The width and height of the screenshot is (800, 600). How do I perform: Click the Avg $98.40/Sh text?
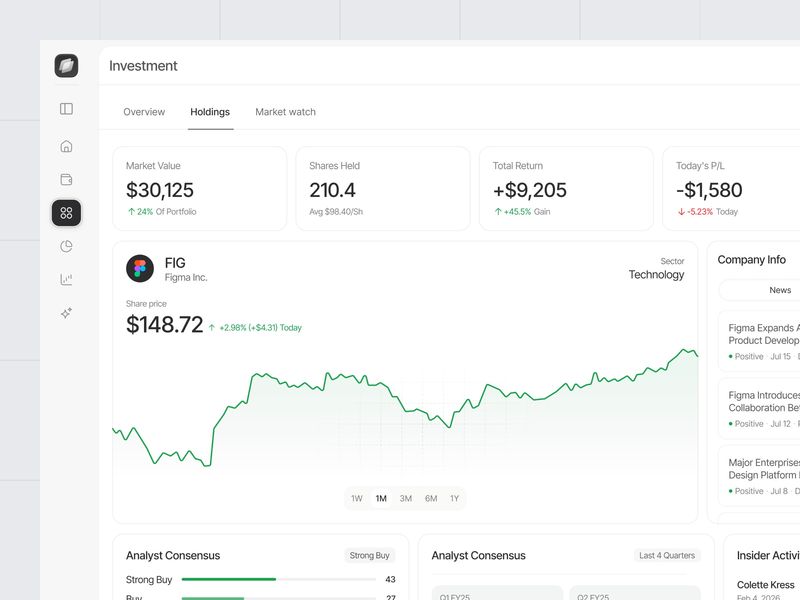336,211
